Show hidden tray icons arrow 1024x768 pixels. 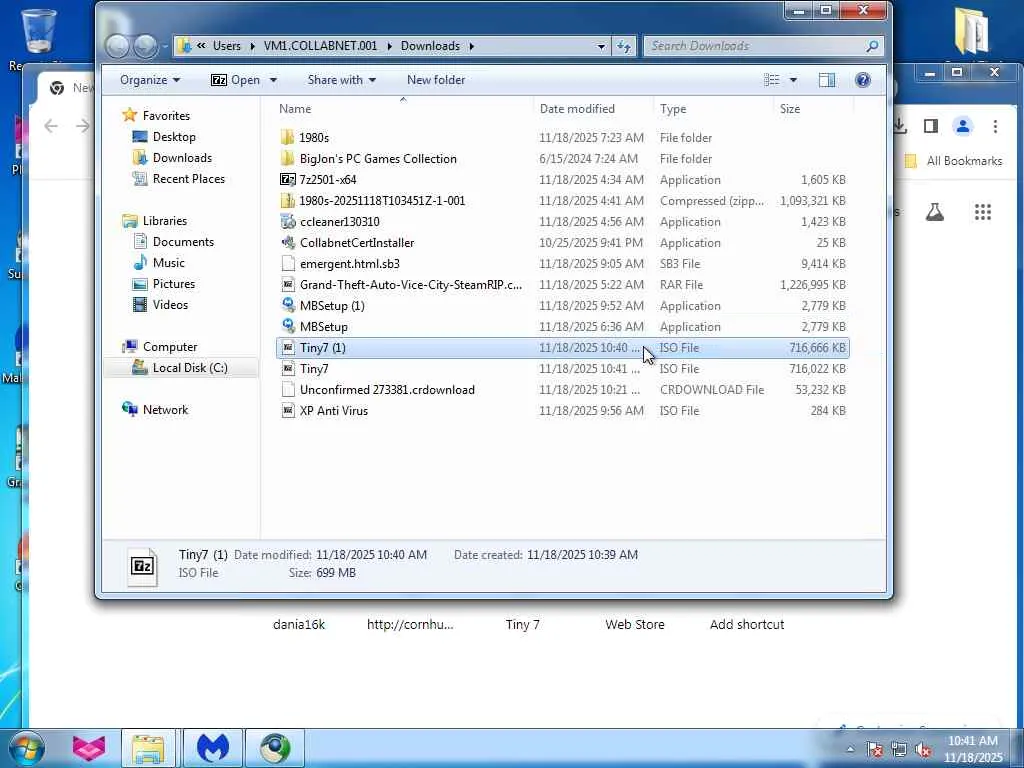tap(850, 749)
